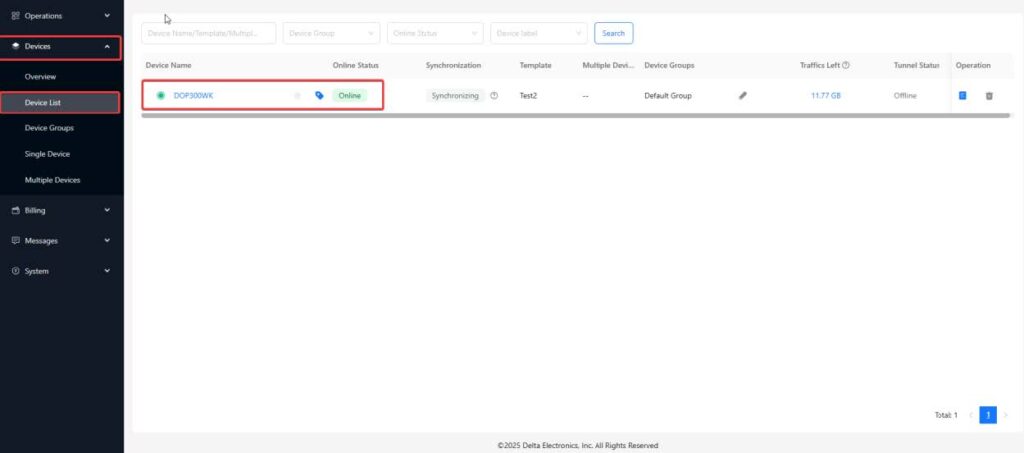
Task: Go to Overview in the sidebar
Action: 40,76
